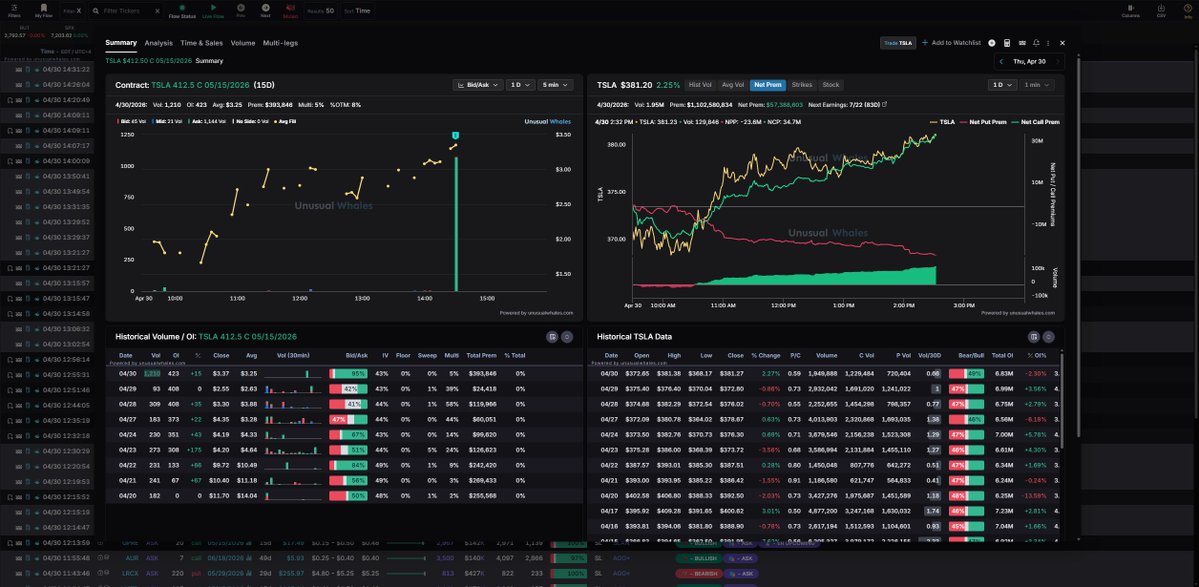
Task: Click the AUR ticker in flow list
Action: 132,558
